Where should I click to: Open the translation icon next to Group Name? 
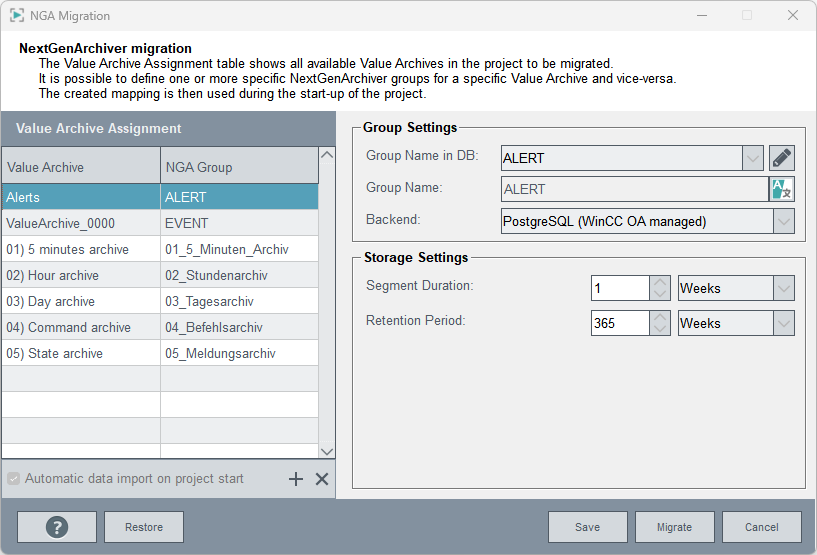tap(781, 189)
